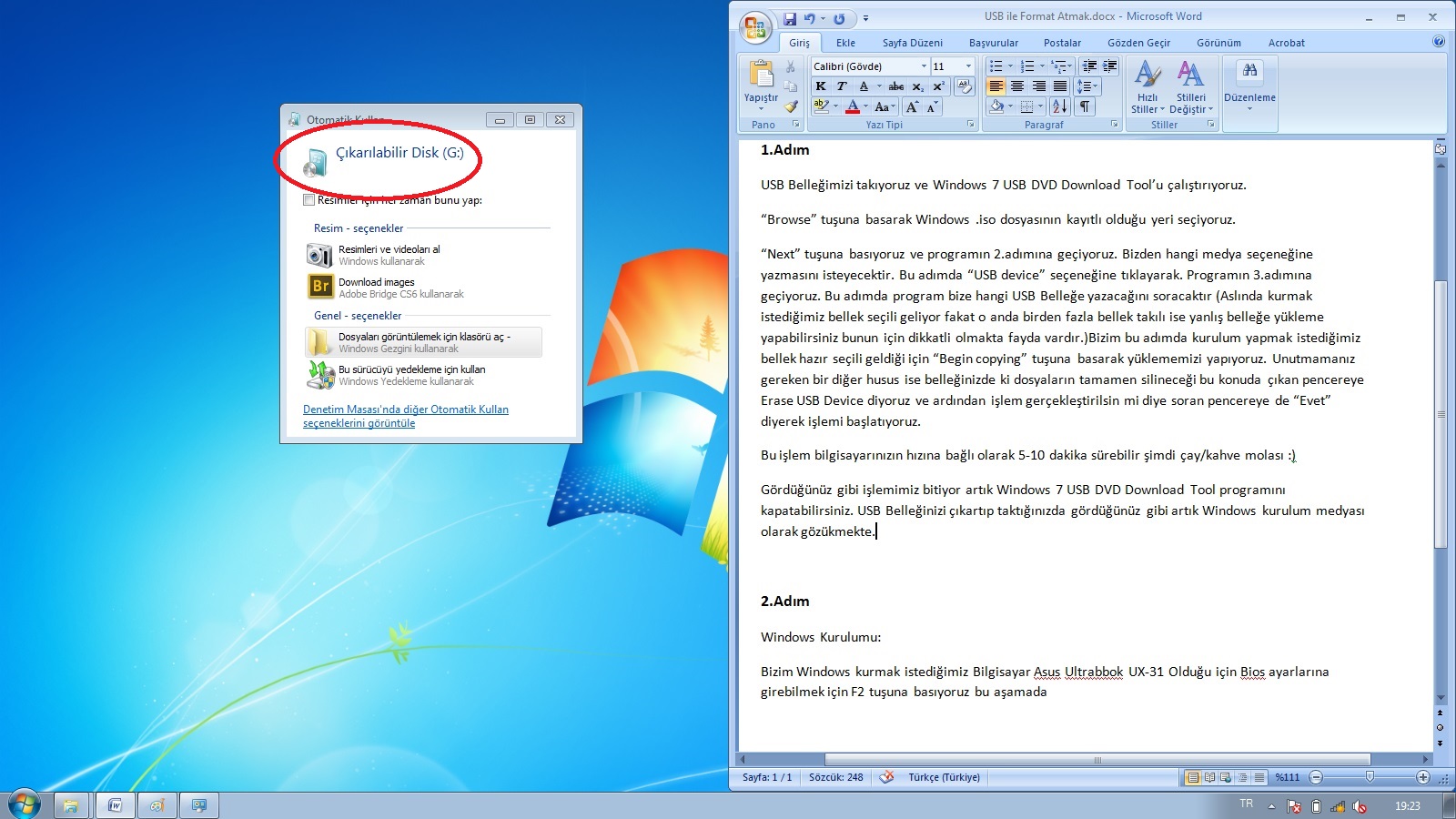Viewport: 1456px width, 819px height.
Task: Align text right
Action: coord(1038,86)
